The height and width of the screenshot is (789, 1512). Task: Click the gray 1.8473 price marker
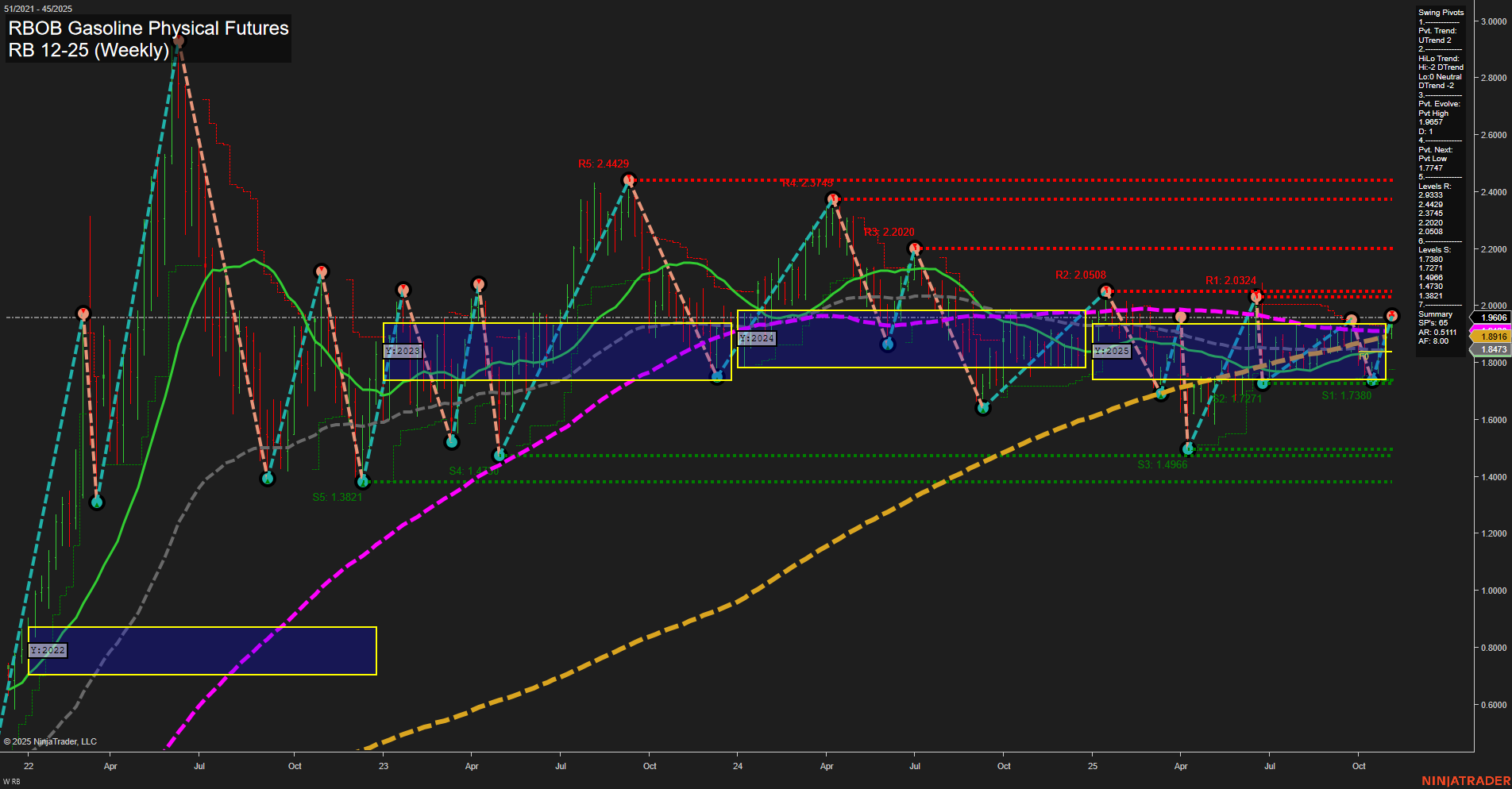click(1493, 349)
